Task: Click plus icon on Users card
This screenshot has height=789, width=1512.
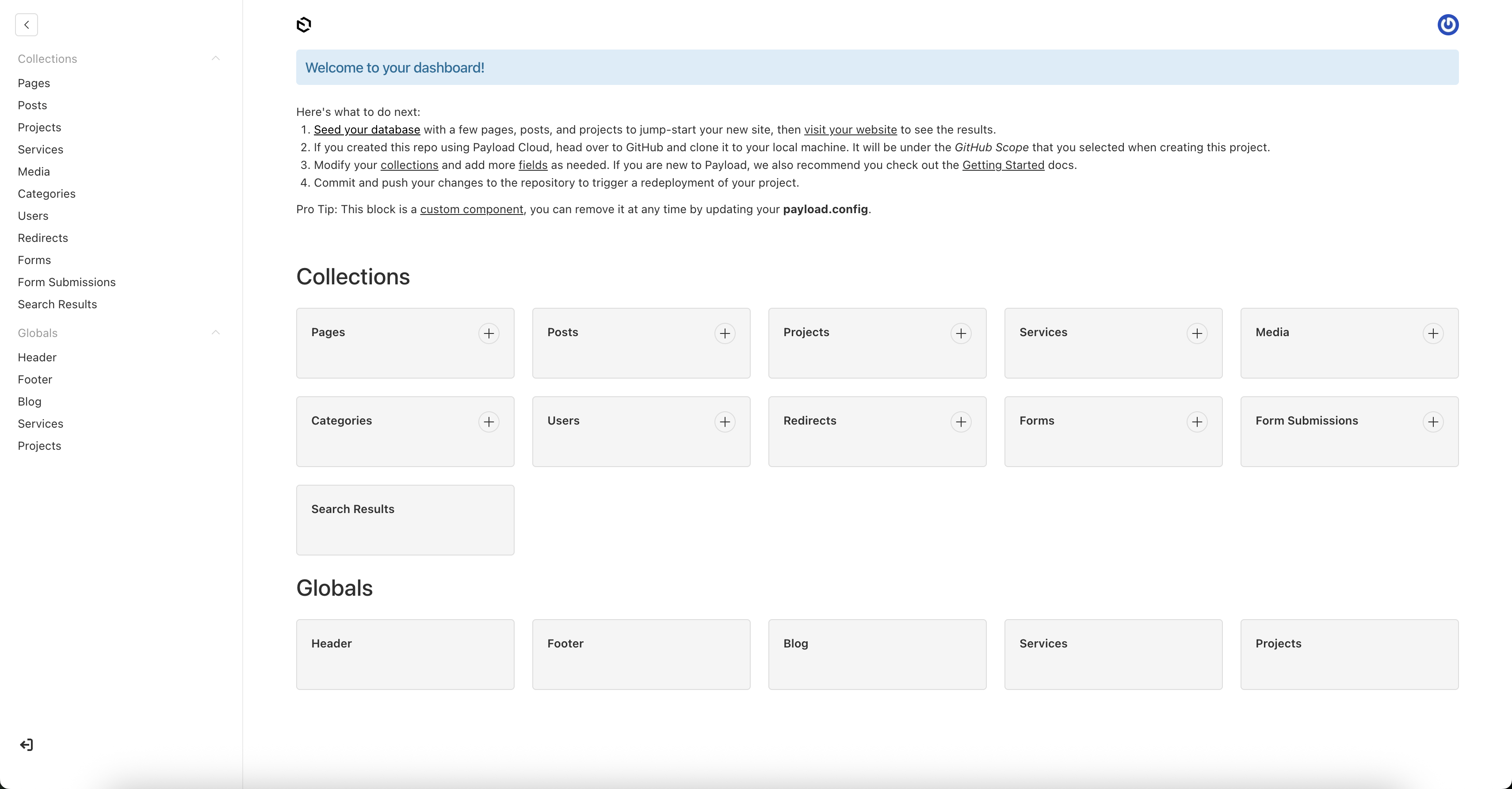Action: (x=724, y=421)
